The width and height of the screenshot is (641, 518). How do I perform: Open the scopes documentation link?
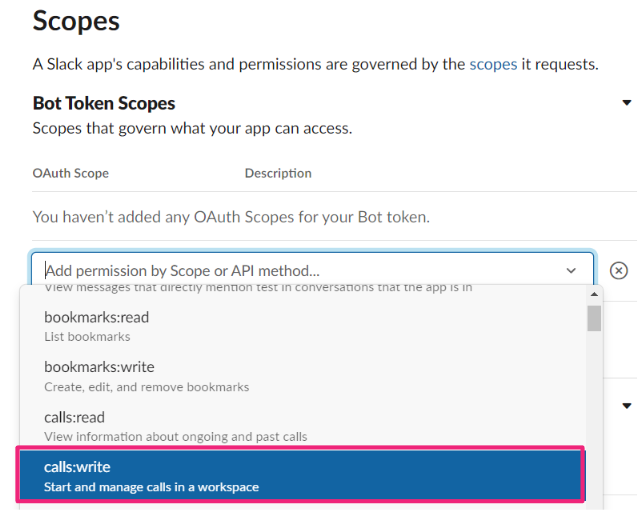pyautogui.click(x=493, y=65)
